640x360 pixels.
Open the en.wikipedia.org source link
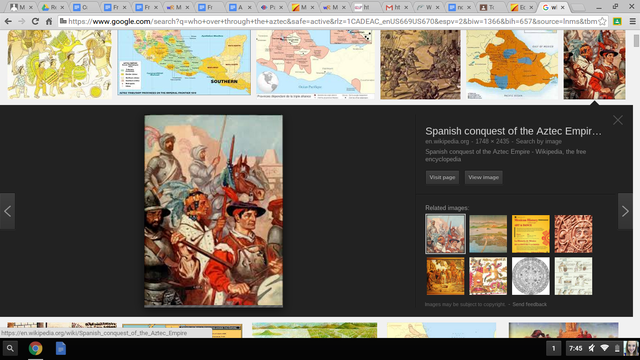pos(447,141)
